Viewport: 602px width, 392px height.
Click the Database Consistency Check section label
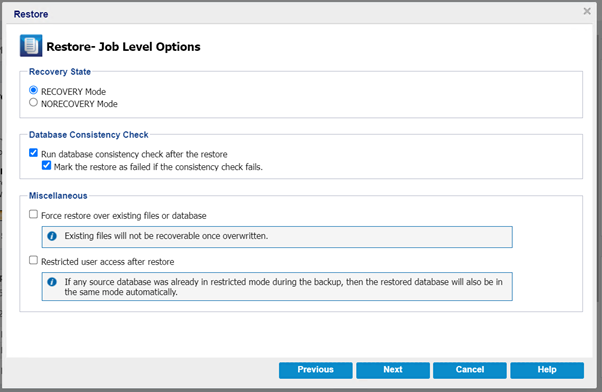point(89,135)
